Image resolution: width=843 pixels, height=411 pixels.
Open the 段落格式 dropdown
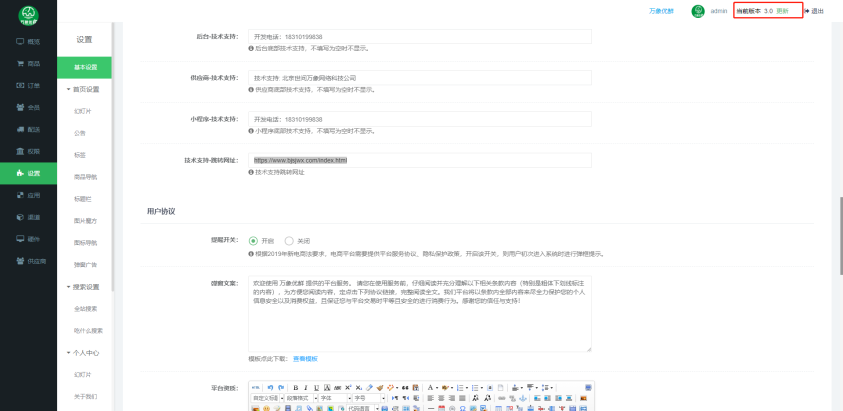coord(301,398)
